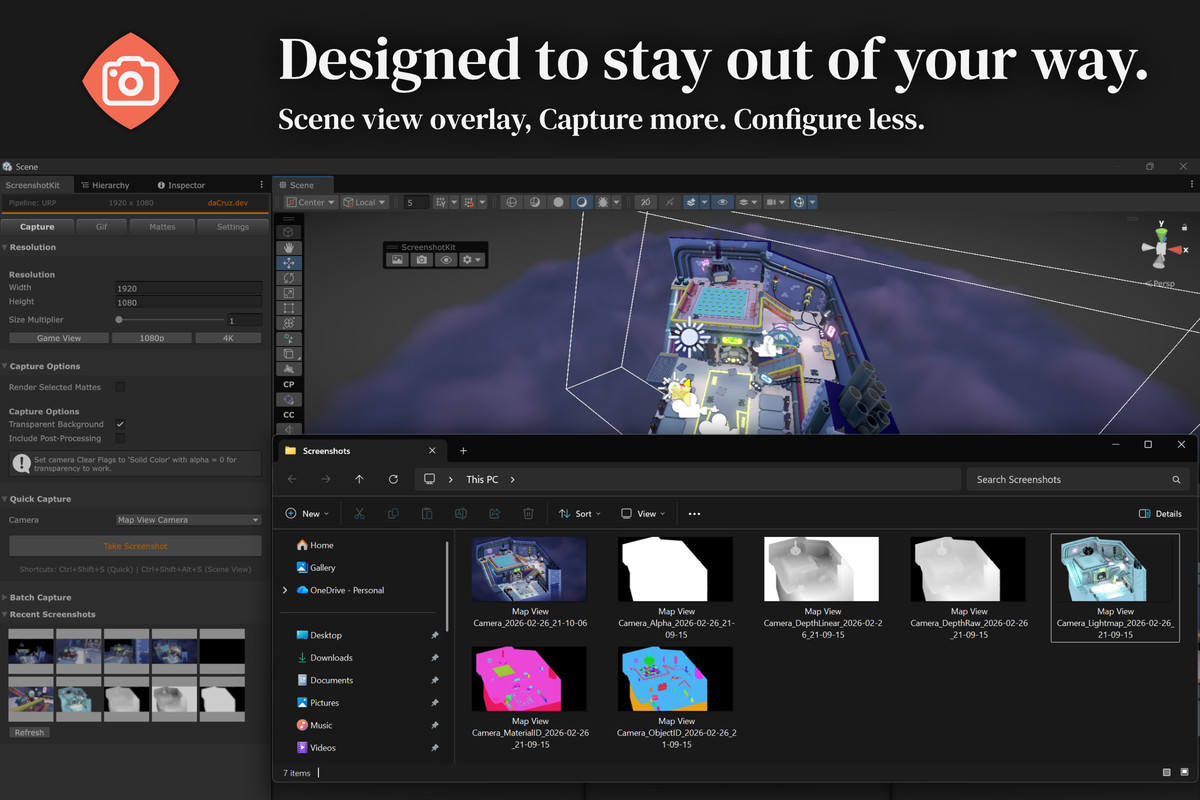Toggle the eye preview in ScreenshotKit overlay
Viewport: 1200px width, 800px height.
pyautogui.click(x=446, y=260)
